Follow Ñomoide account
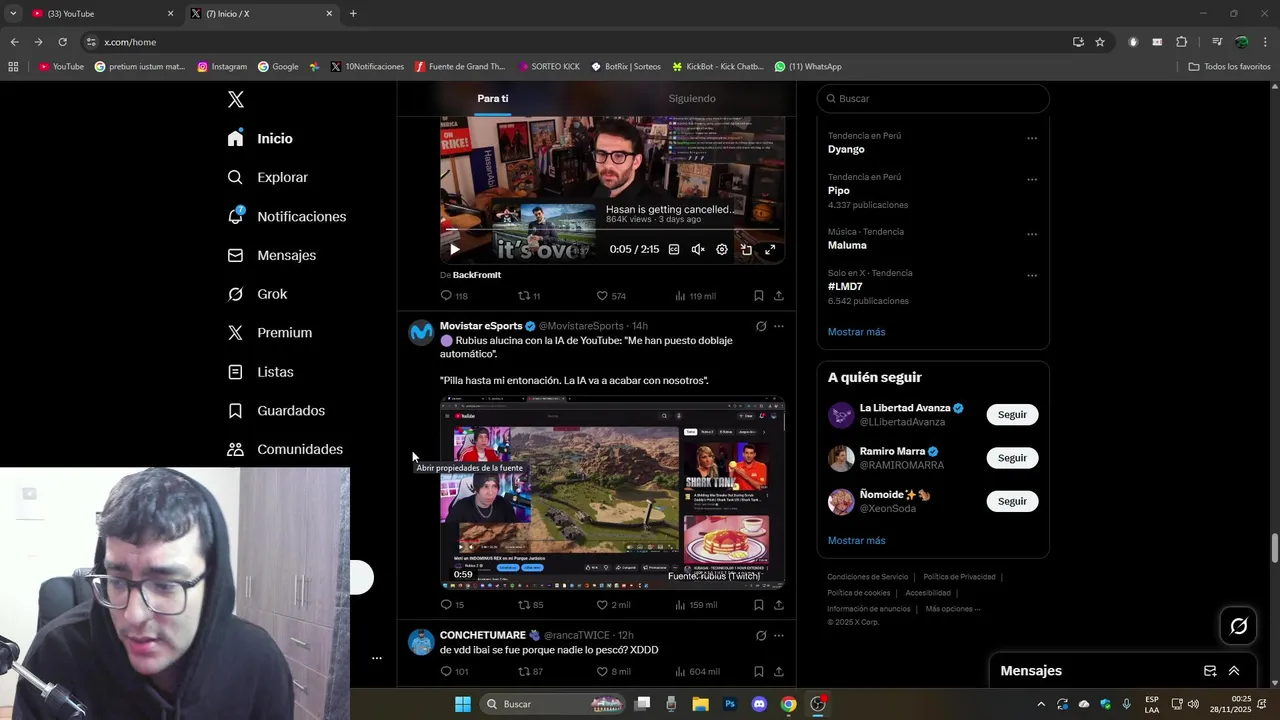The height and width of the screenshot is (720, 1280). [x=1012, y=501]
